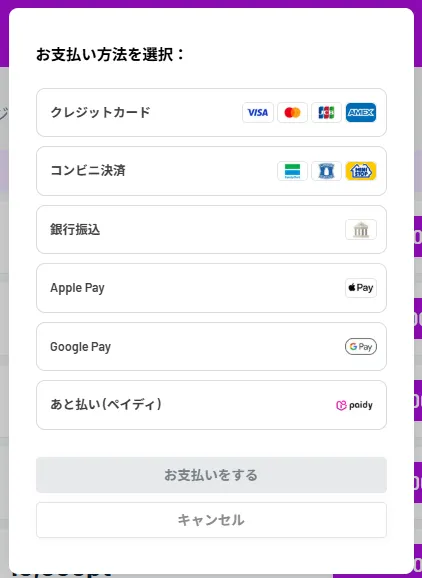Click the JCB card logo
This screenshot has width=422, height=578.
click(x=326, y=112)
